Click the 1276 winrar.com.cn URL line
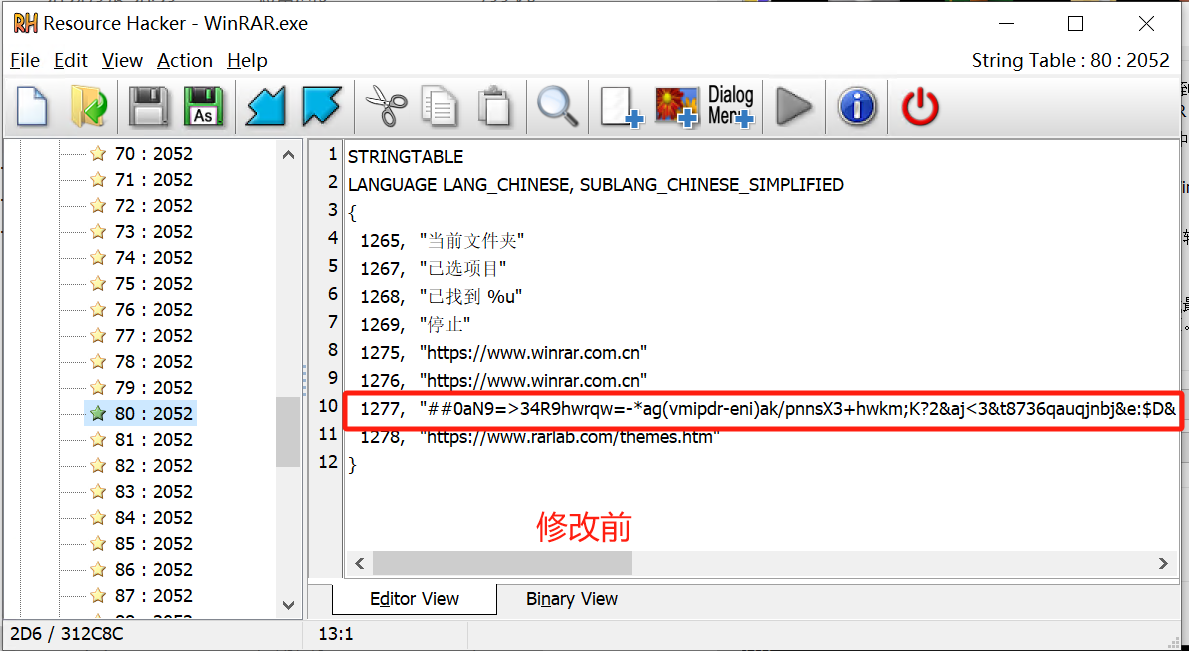Viewport: 1189px width, 651px height. 504,380
